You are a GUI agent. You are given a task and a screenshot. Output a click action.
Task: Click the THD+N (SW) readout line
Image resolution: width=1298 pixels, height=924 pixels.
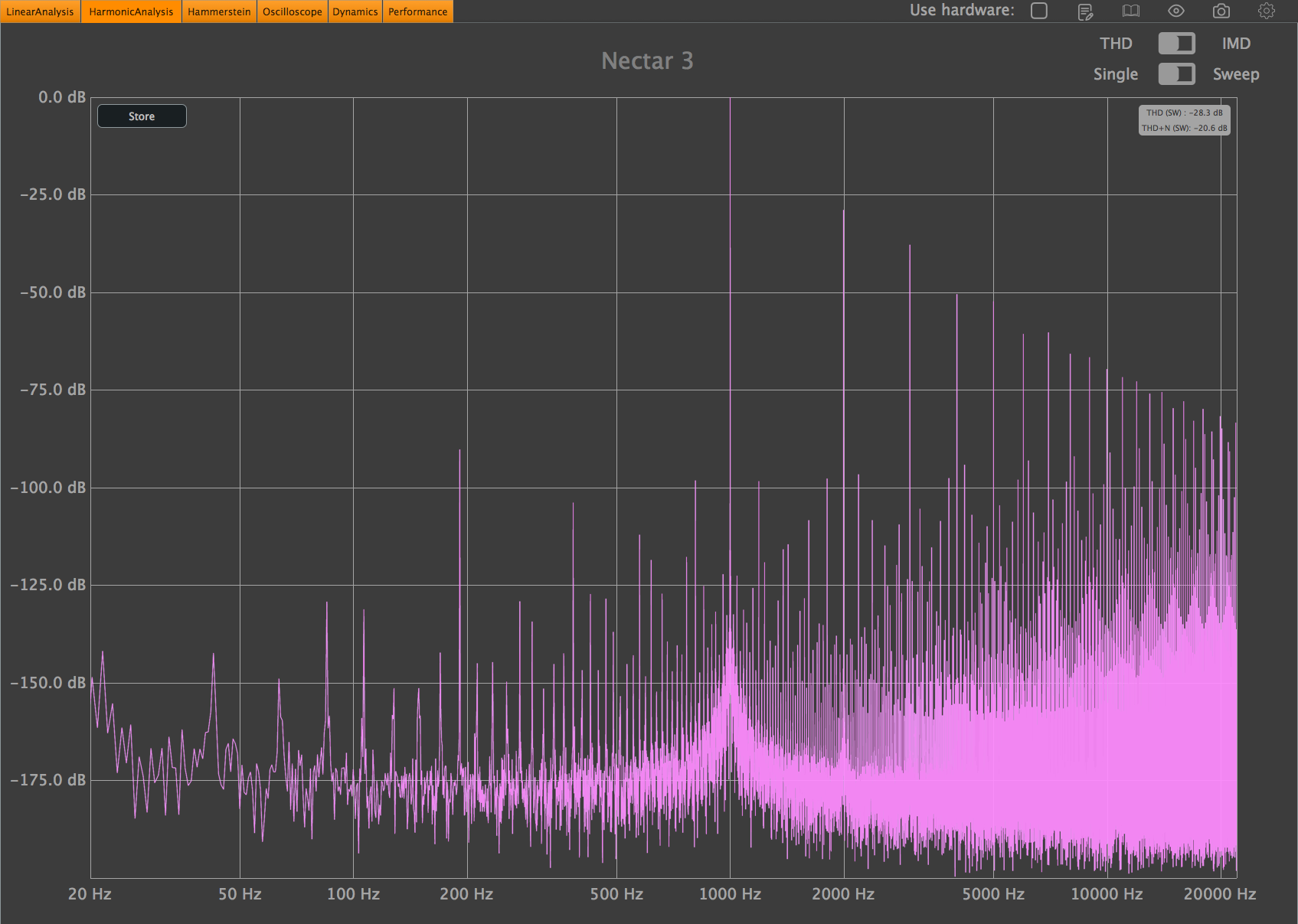pos(1185,128)
